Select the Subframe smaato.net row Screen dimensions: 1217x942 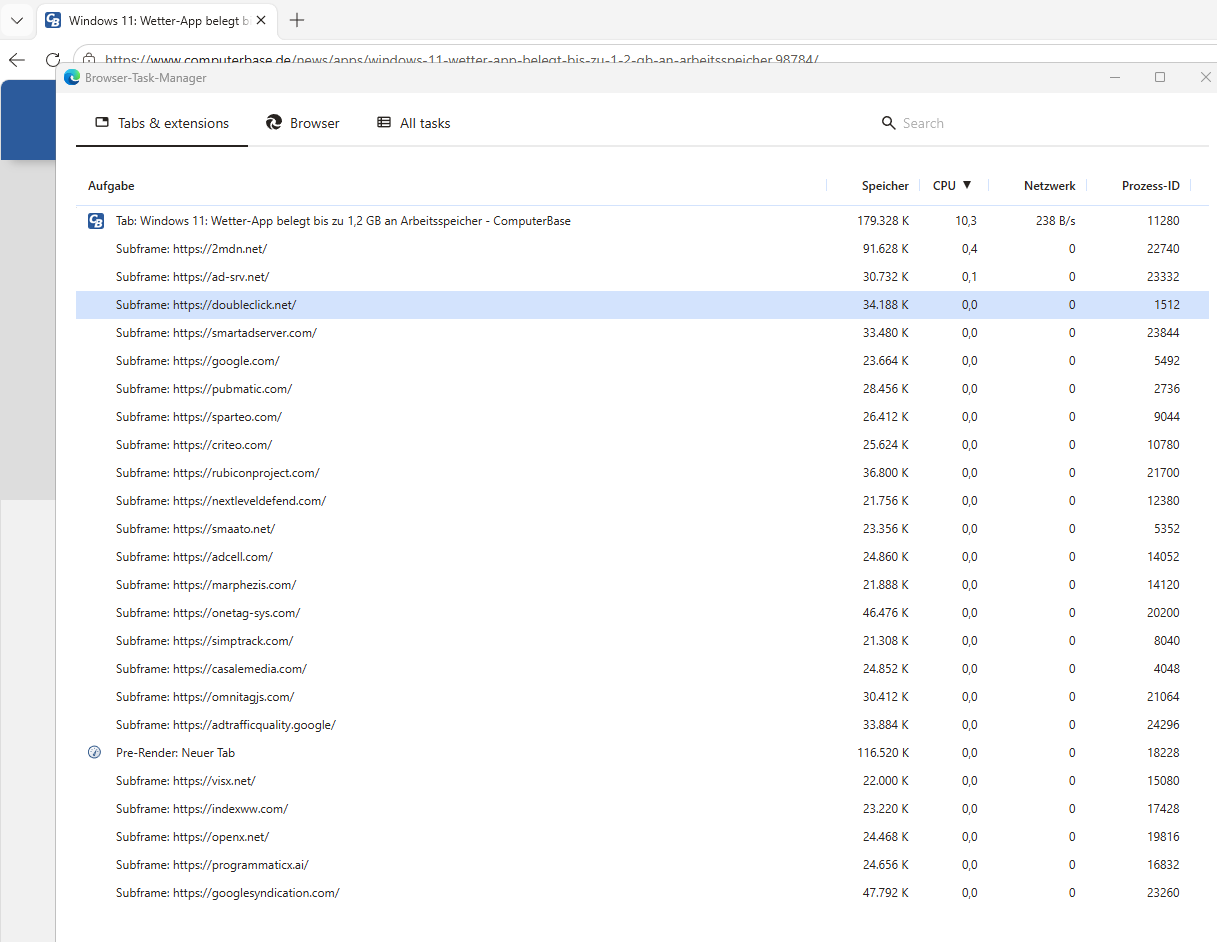642,529
